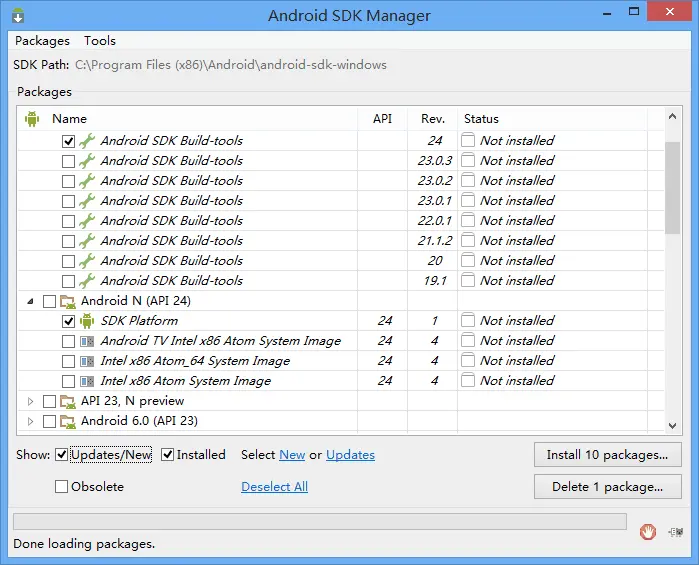The height and width of the screenshot is (565, 699).
Task: Click the status icon for Build-tools 22.0.1
Action: [468, 220]
